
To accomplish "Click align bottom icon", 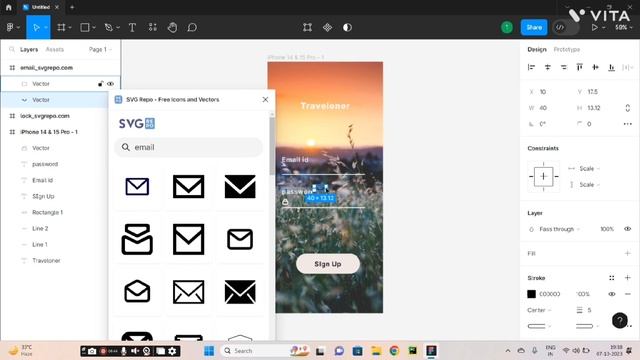I will (611, 67).
